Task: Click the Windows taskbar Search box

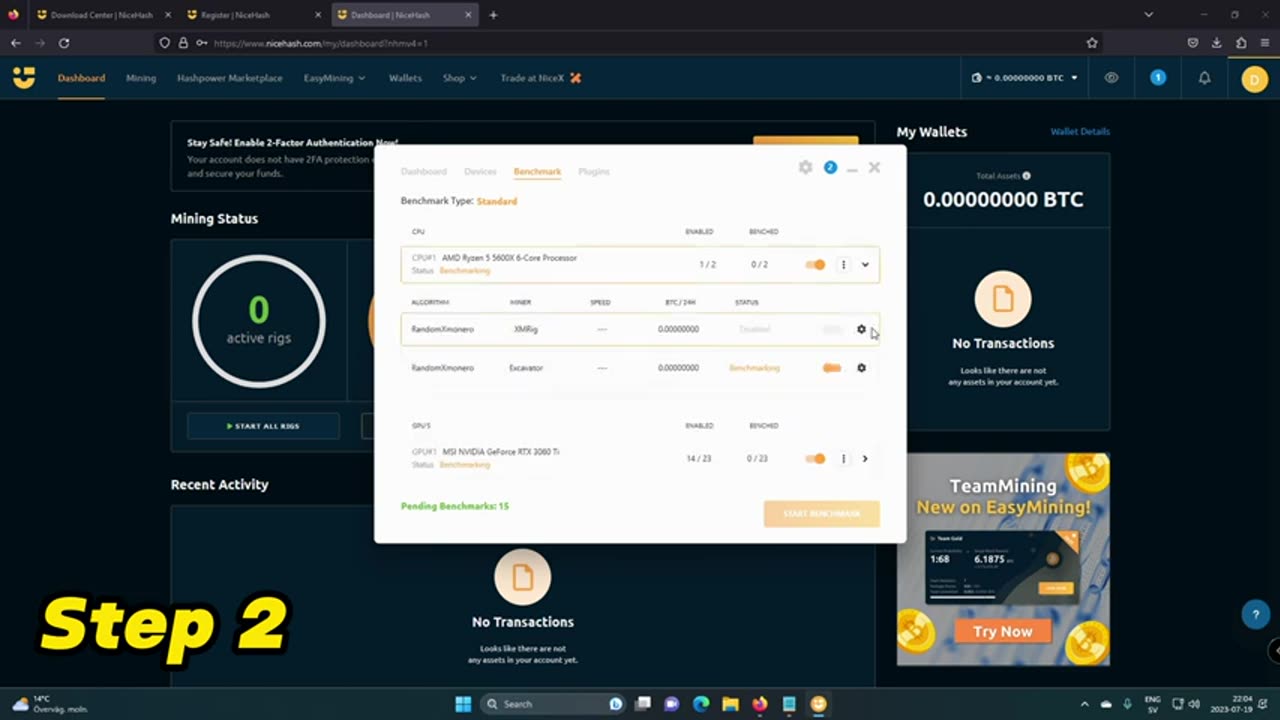Action: click(553, 704)
